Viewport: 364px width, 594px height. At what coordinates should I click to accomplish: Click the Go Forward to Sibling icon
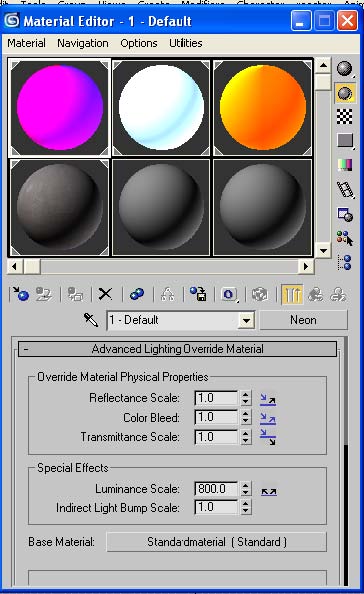point(338,294)
